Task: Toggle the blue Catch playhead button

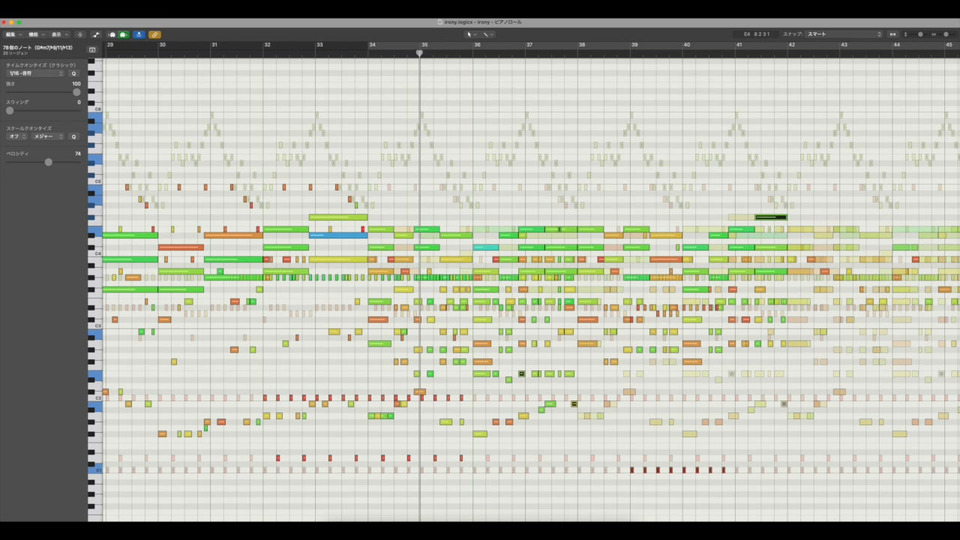Action: click(x=139, y=35)
